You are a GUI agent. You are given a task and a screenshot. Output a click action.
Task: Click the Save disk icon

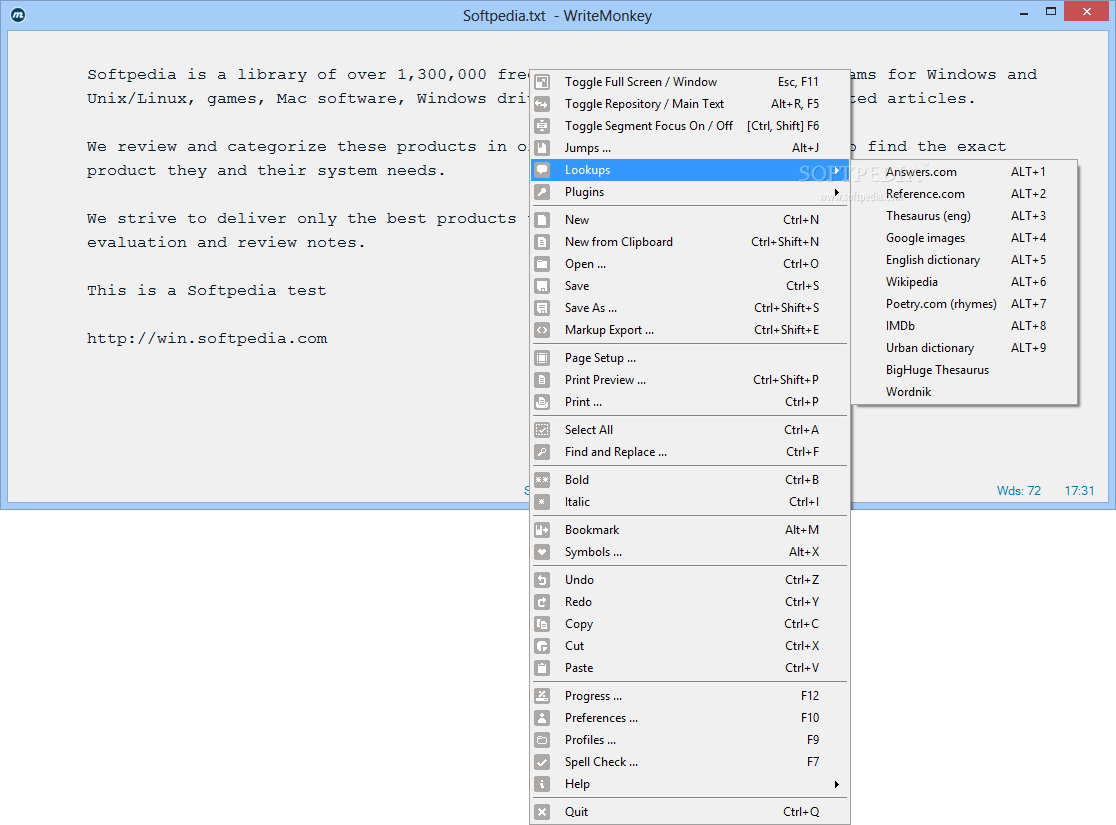[542, 286]
